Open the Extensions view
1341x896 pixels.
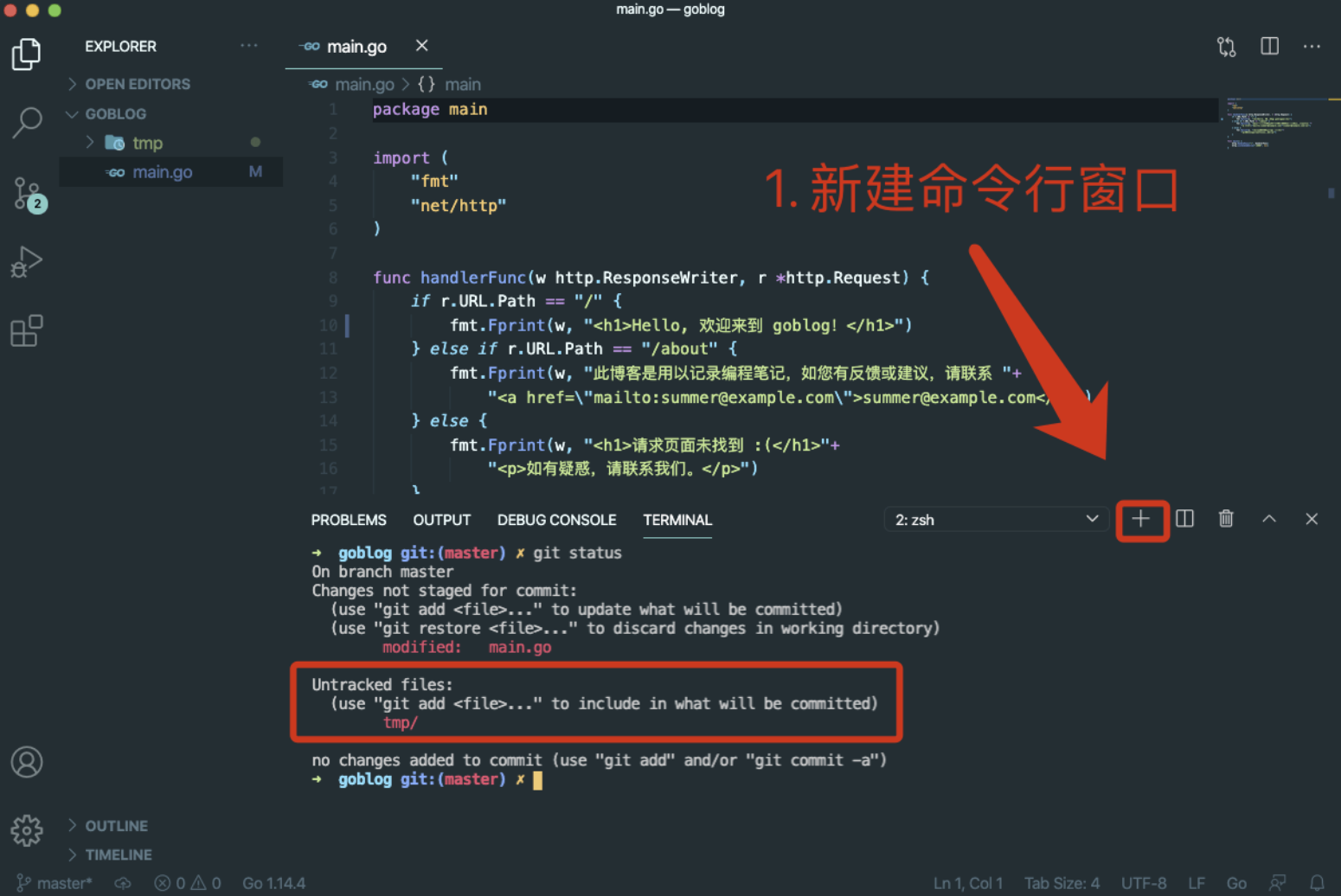click(27, 330)
